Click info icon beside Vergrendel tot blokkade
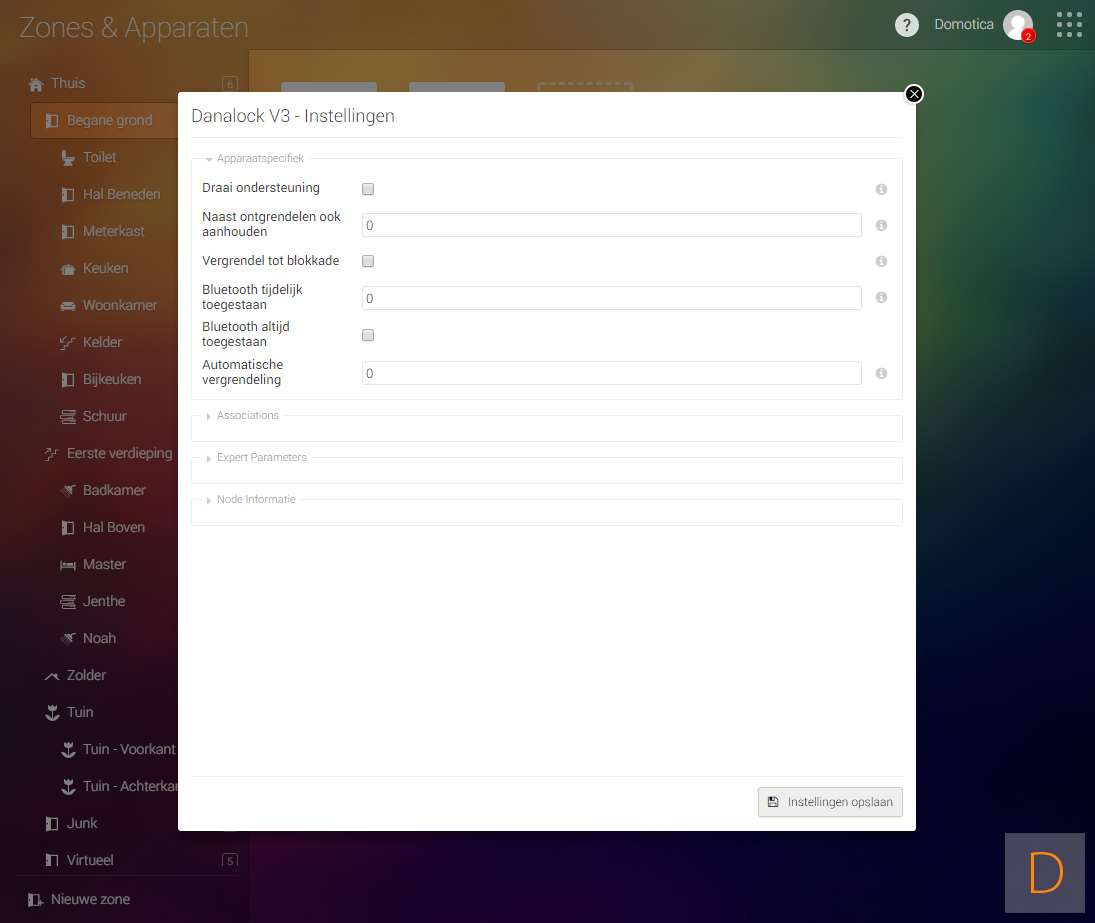Viewport: 1095px width, 923px height. 881,261
